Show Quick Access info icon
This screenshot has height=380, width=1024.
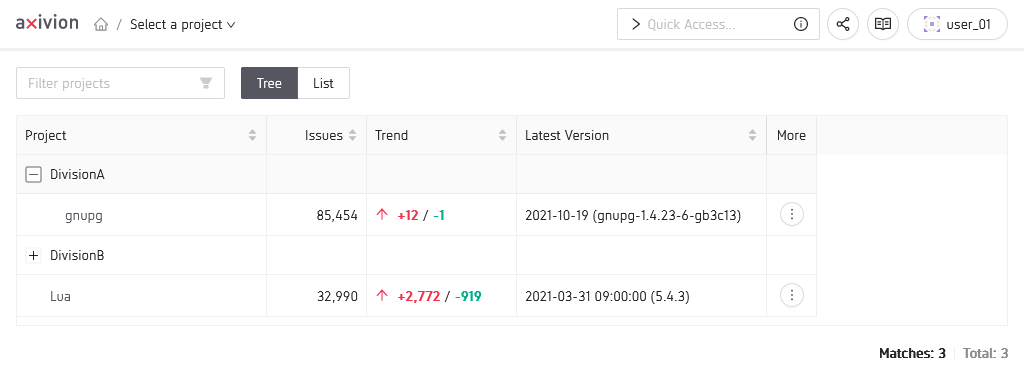tap(801, 25)
